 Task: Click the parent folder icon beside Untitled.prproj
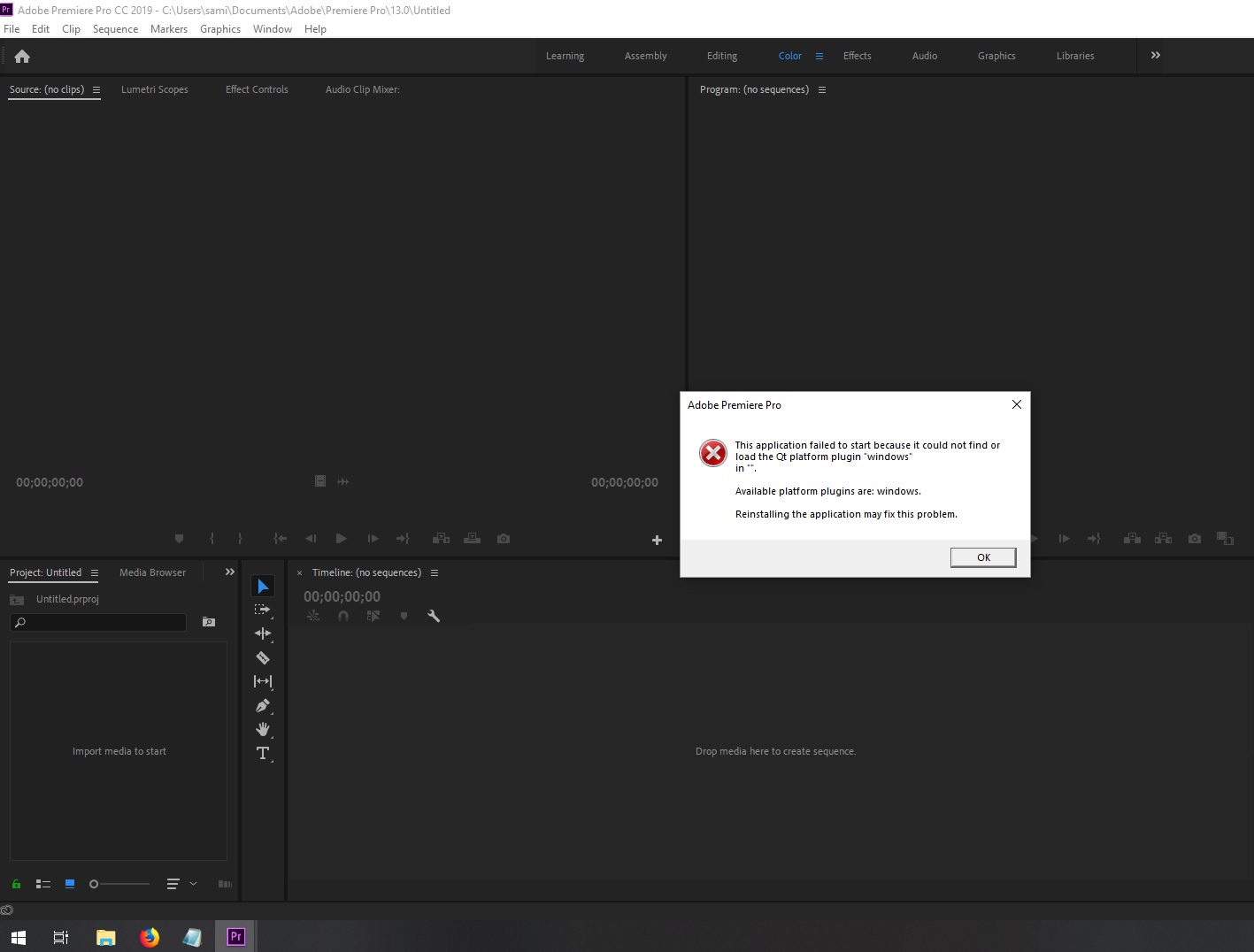(x=17, y=600)
